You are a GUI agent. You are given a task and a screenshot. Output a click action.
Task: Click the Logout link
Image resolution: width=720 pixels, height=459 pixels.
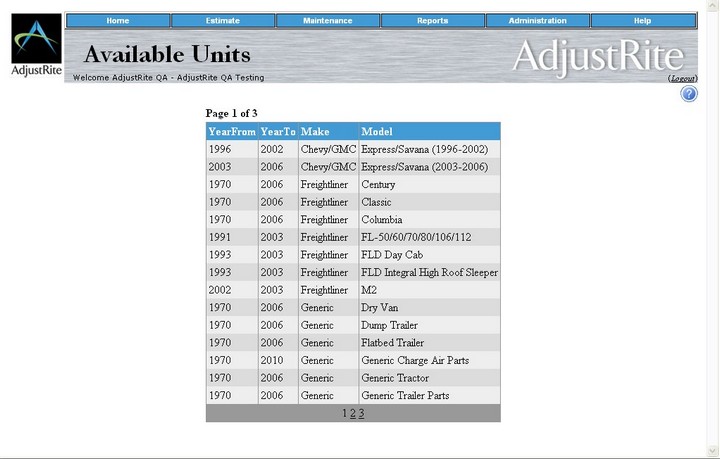coord(682,78)
